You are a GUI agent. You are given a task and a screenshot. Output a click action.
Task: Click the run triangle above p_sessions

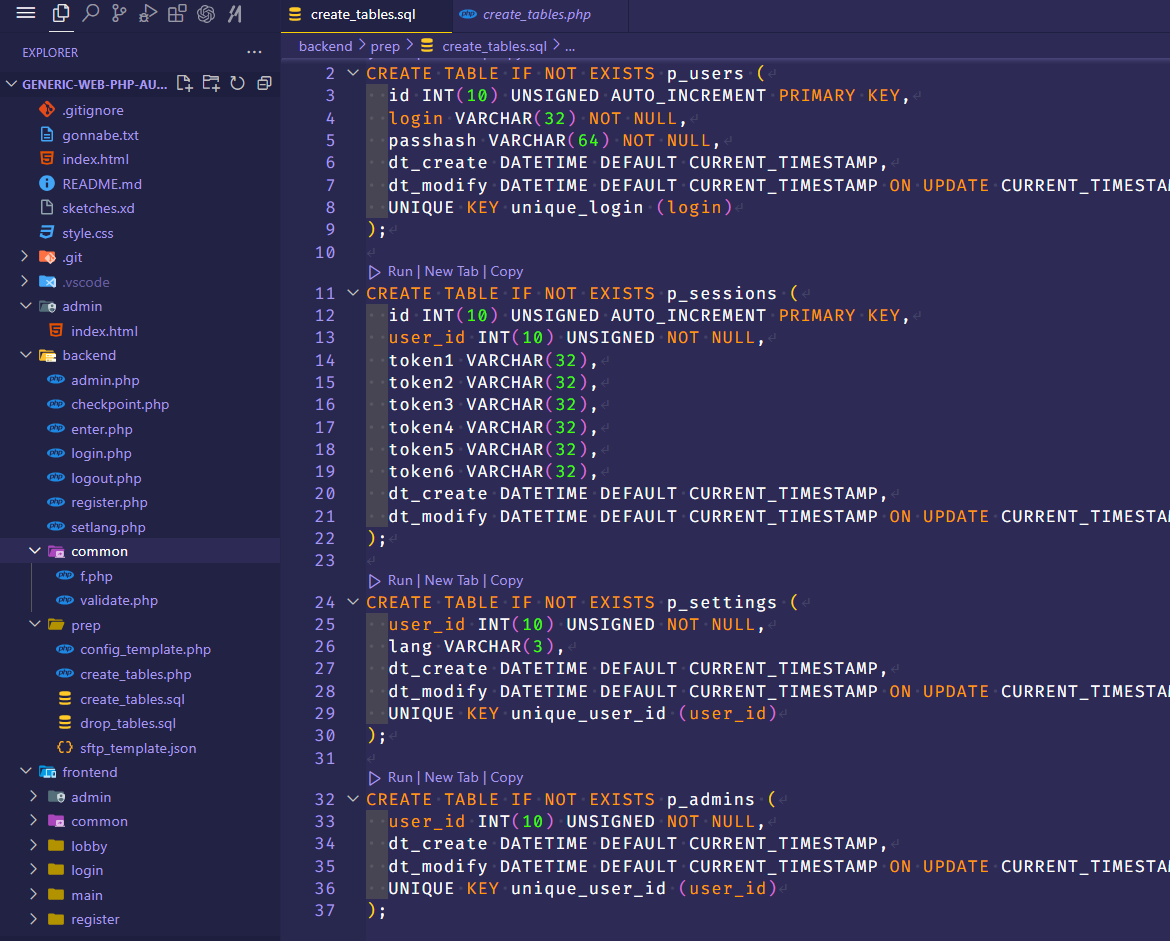pyautogui.click(x=375, y=272)
